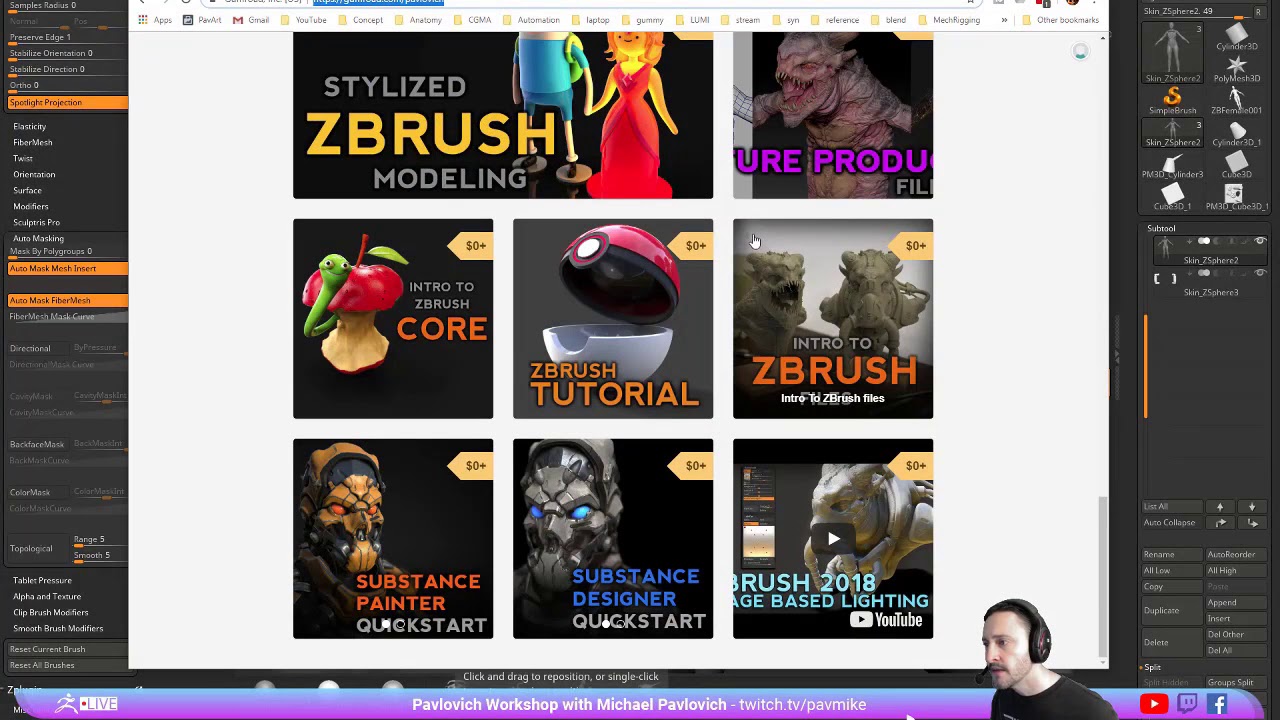Viewport: 1280px width, 720px height.
Task: Open the Orientation brush submenu
Action: (34, 174)
